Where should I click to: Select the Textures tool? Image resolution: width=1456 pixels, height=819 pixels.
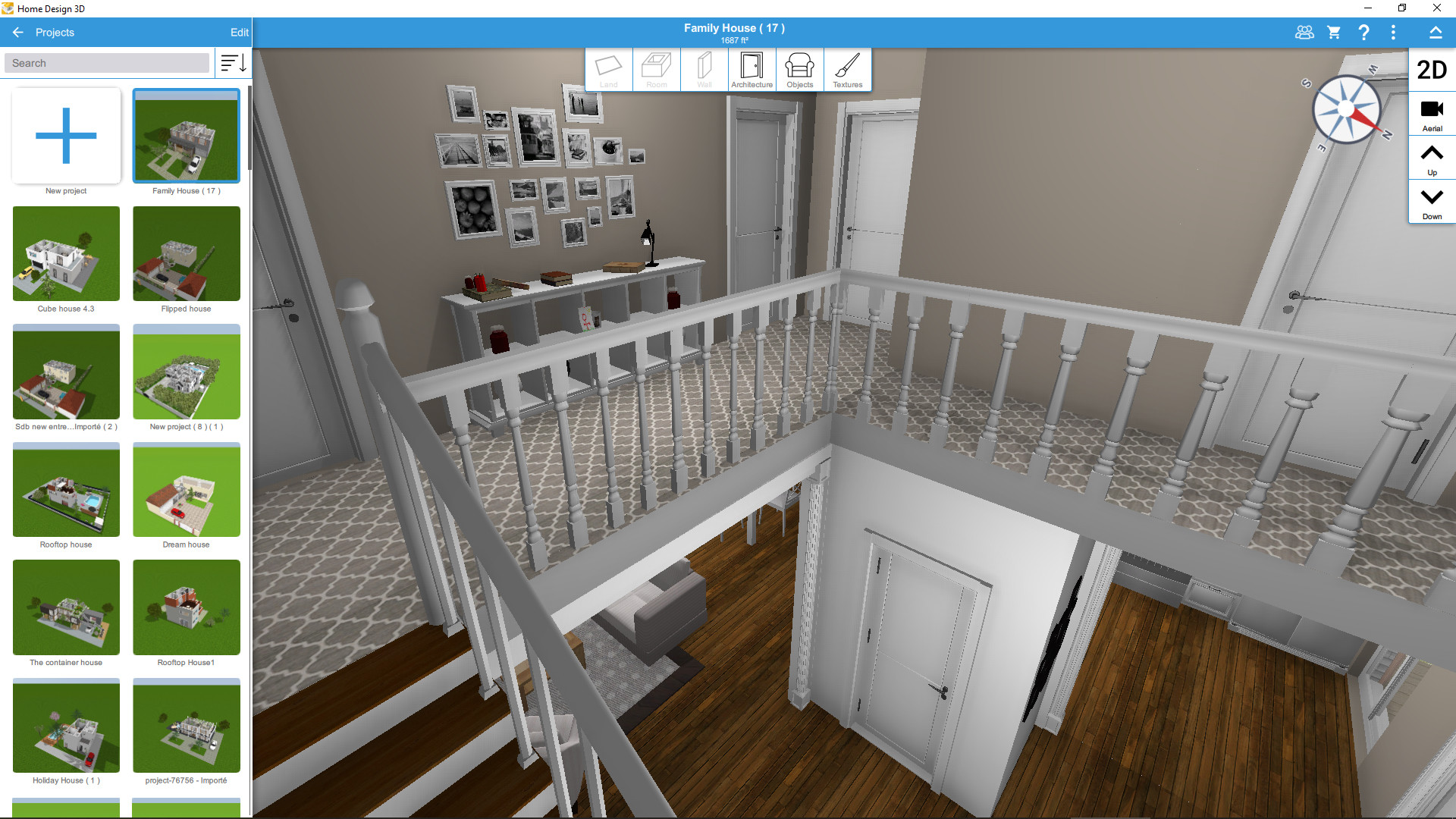(x=847, y=68)
